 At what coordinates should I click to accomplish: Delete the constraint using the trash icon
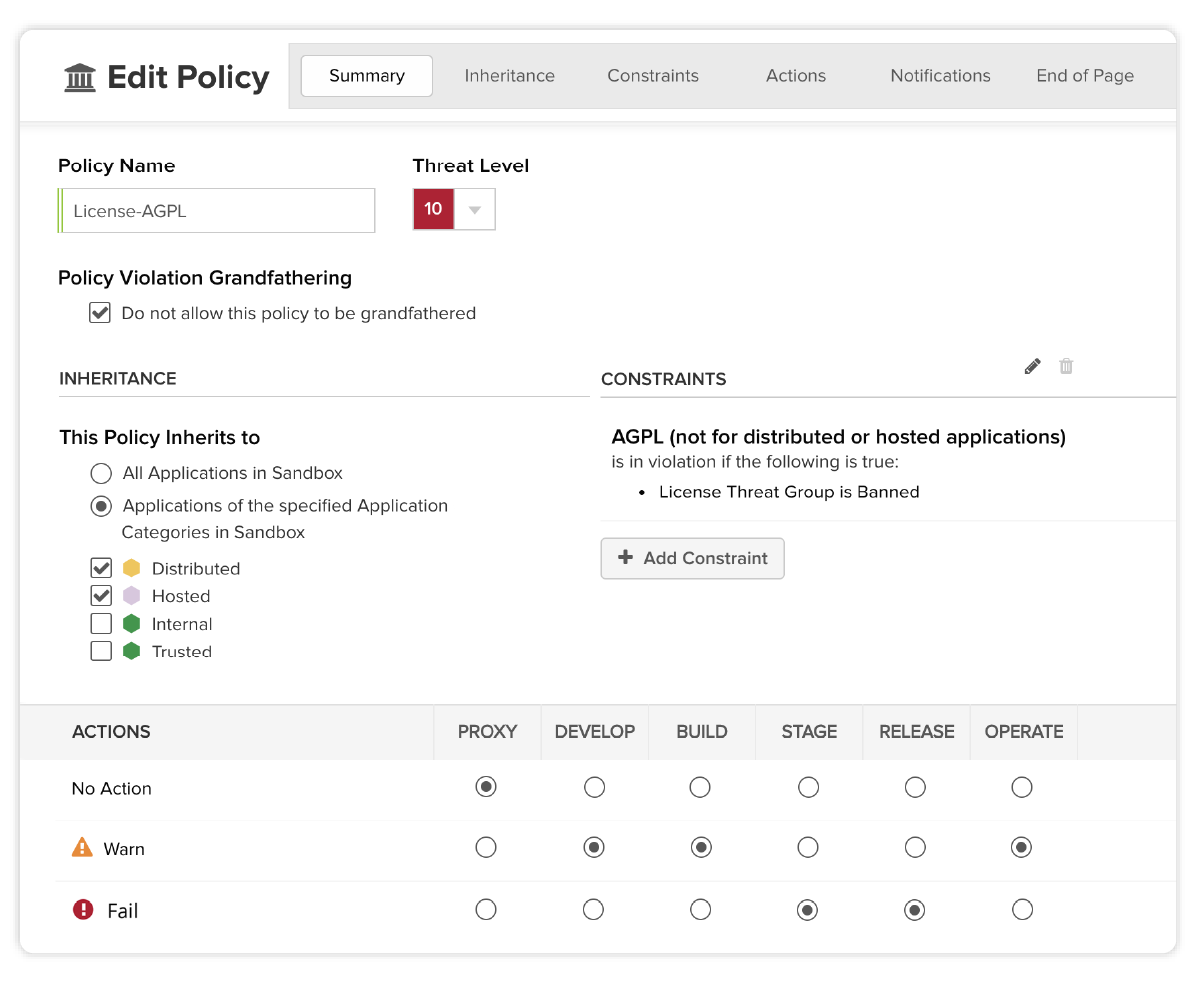point(1066,366)
